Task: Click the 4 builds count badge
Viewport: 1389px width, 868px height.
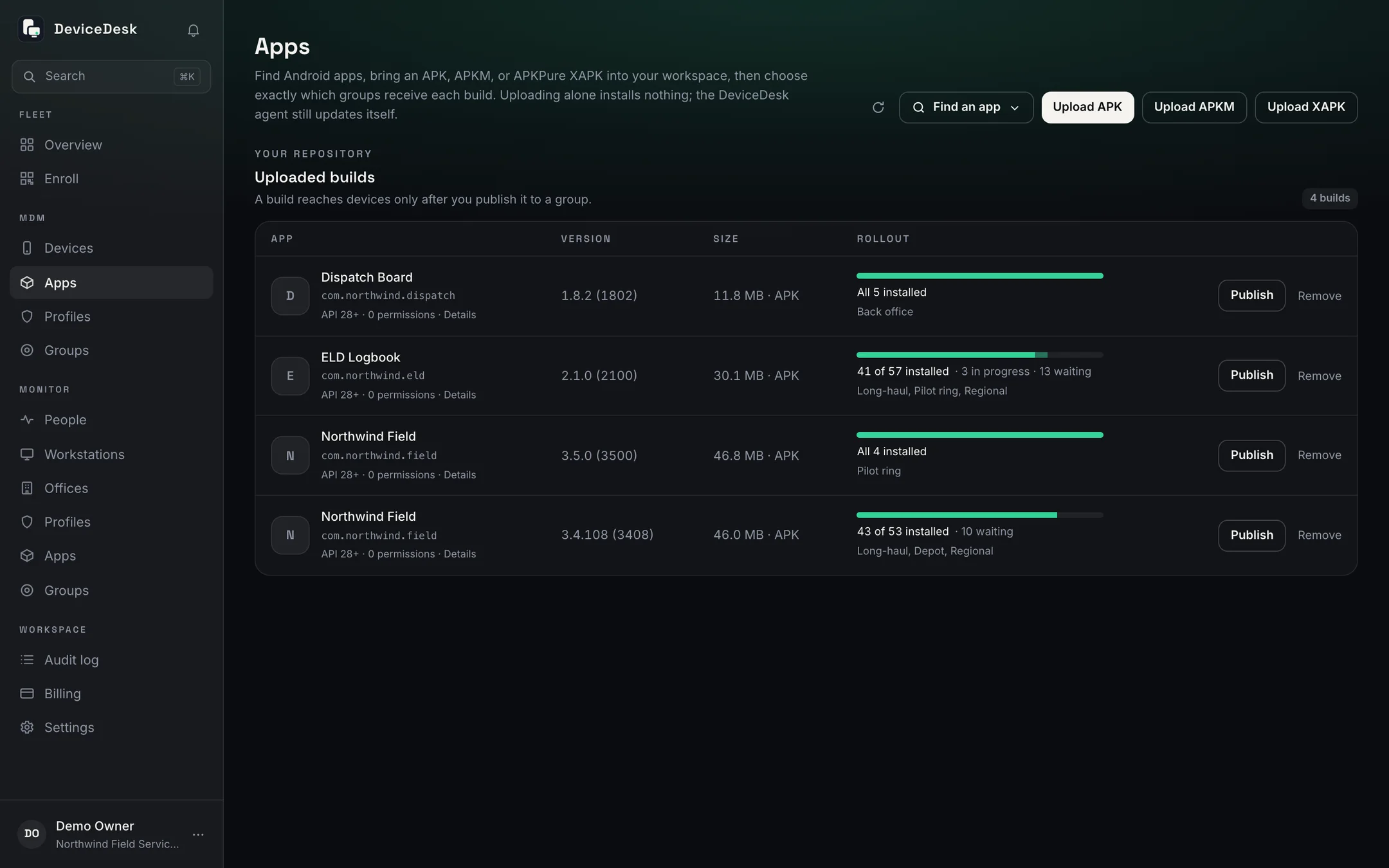Action: 1330,198
